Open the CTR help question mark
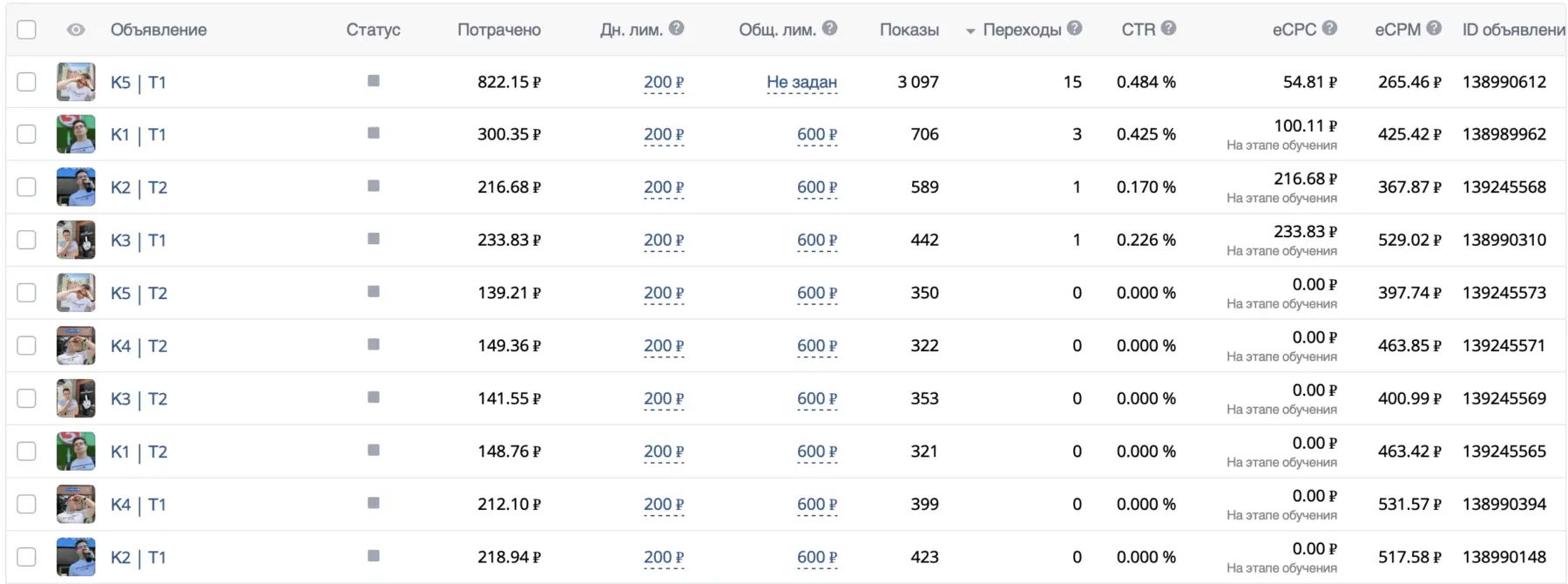 [x=1169, y=29]
